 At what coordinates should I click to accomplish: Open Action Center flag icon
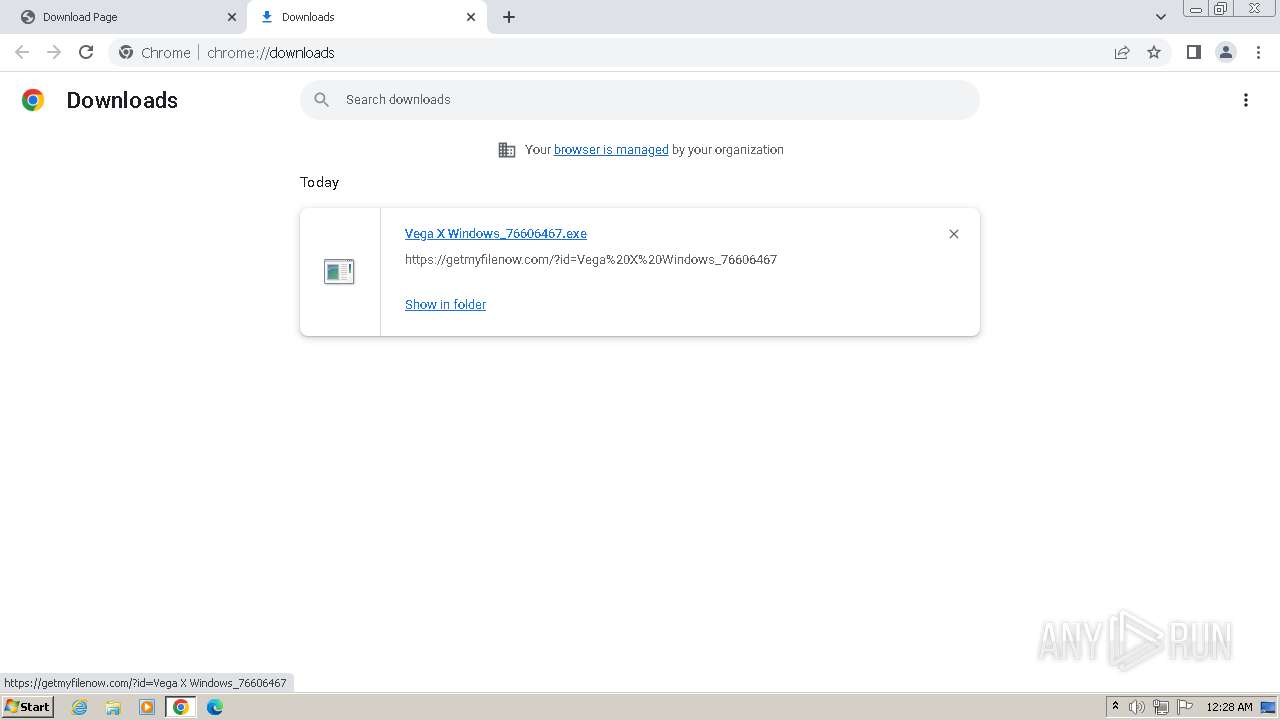(x=1185, y=707)
